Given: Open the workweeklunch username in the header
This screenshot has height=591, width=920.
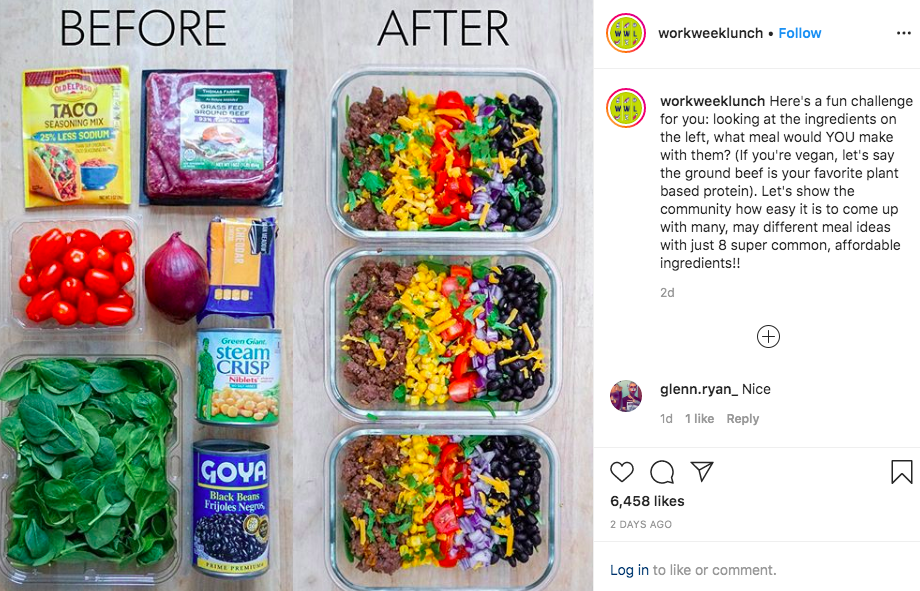Looking at the screenshot, I should [711, 33].
